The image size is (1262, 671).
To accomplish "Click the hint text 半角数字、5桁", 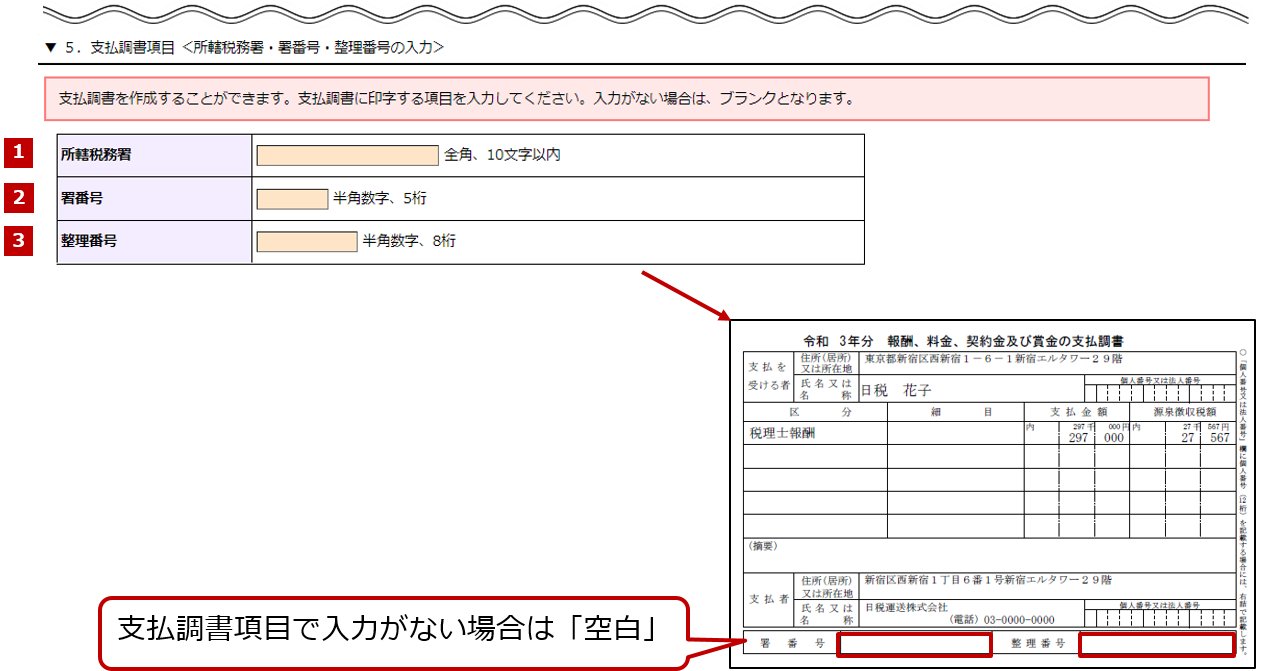I will tap(379, 199).
